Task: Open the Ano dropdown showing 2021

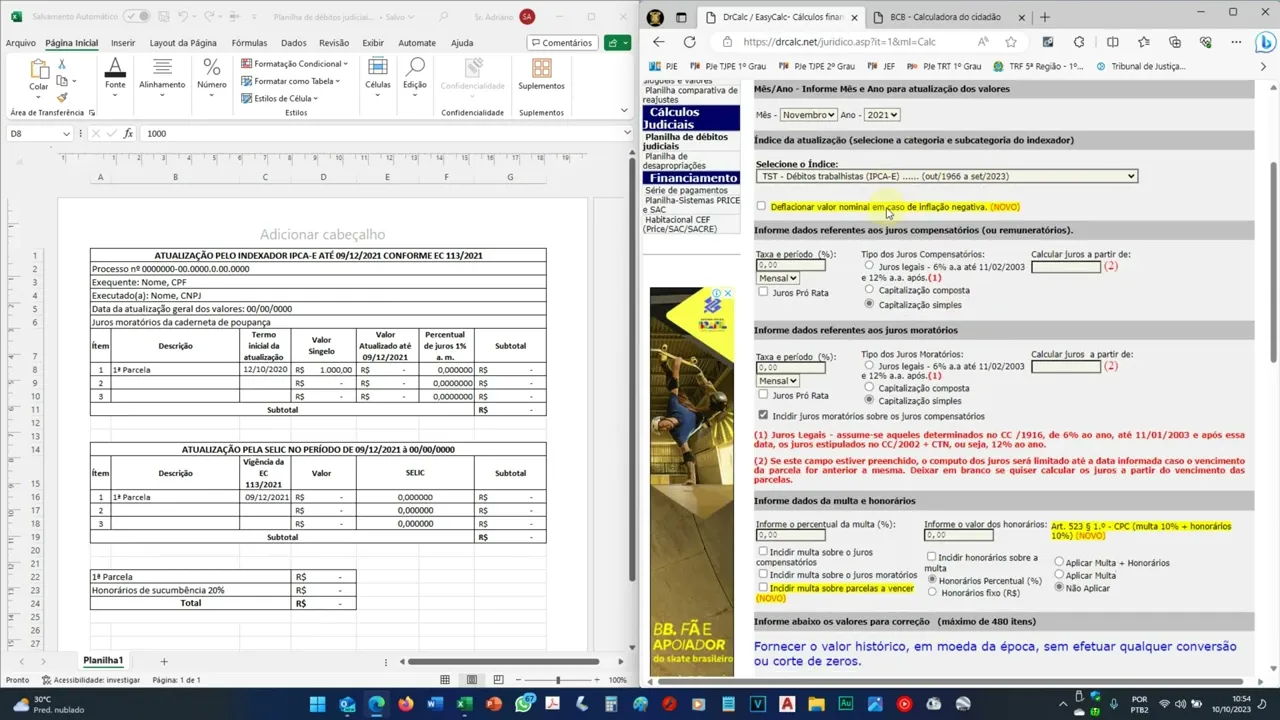Action: [881, 115]
